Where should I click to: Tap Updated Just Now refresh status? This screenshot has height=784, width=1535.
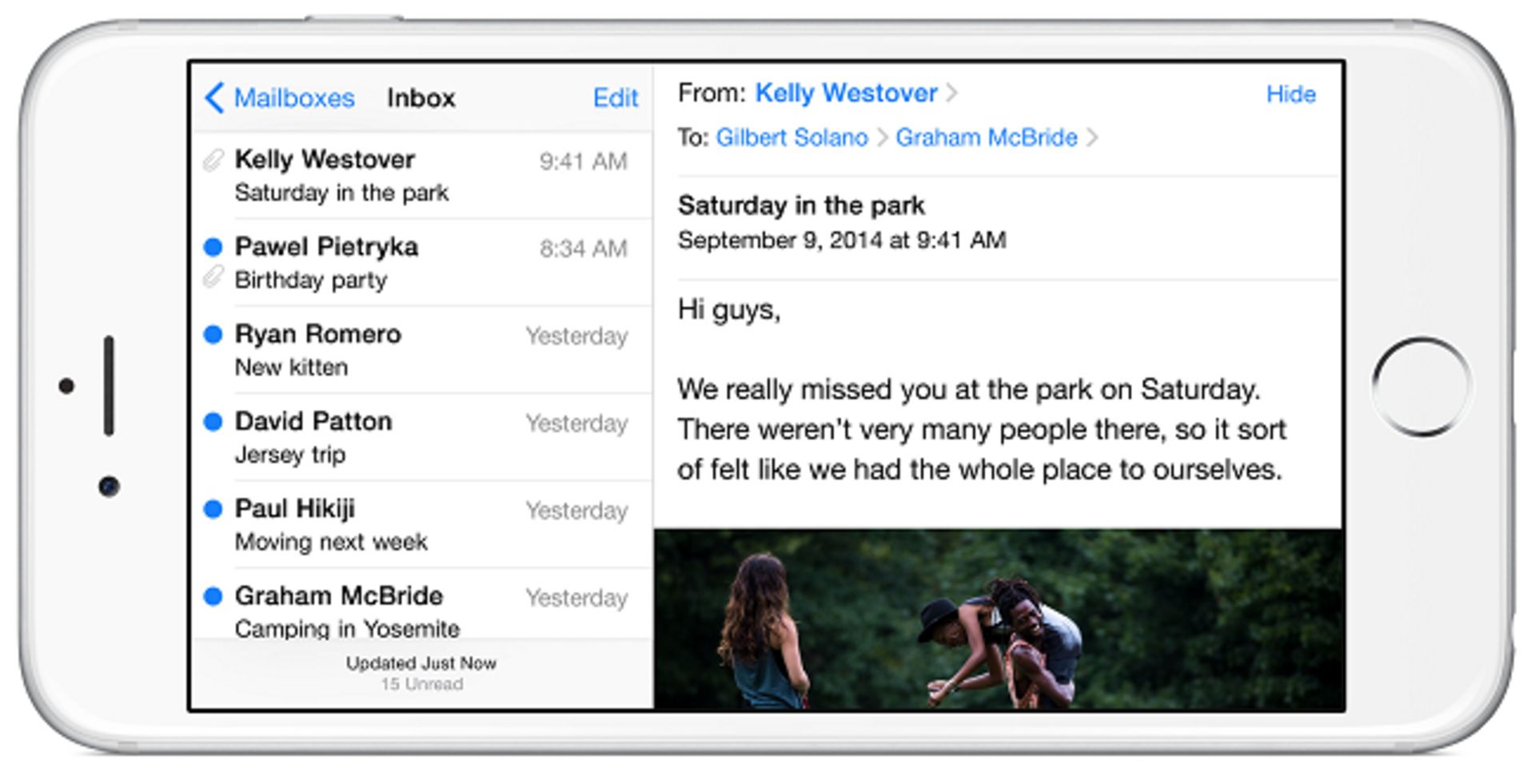[421, 663]
